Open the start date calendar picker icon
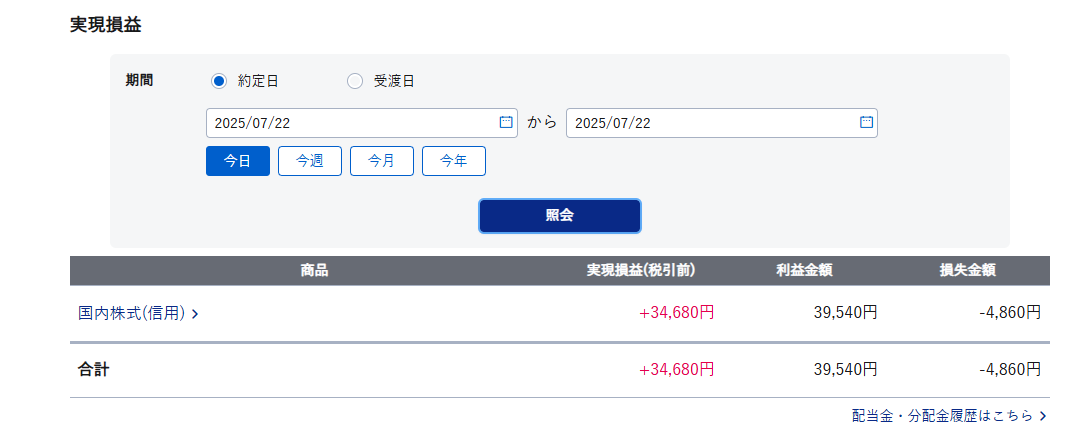1072x433 pixels. tap(506, 122)
